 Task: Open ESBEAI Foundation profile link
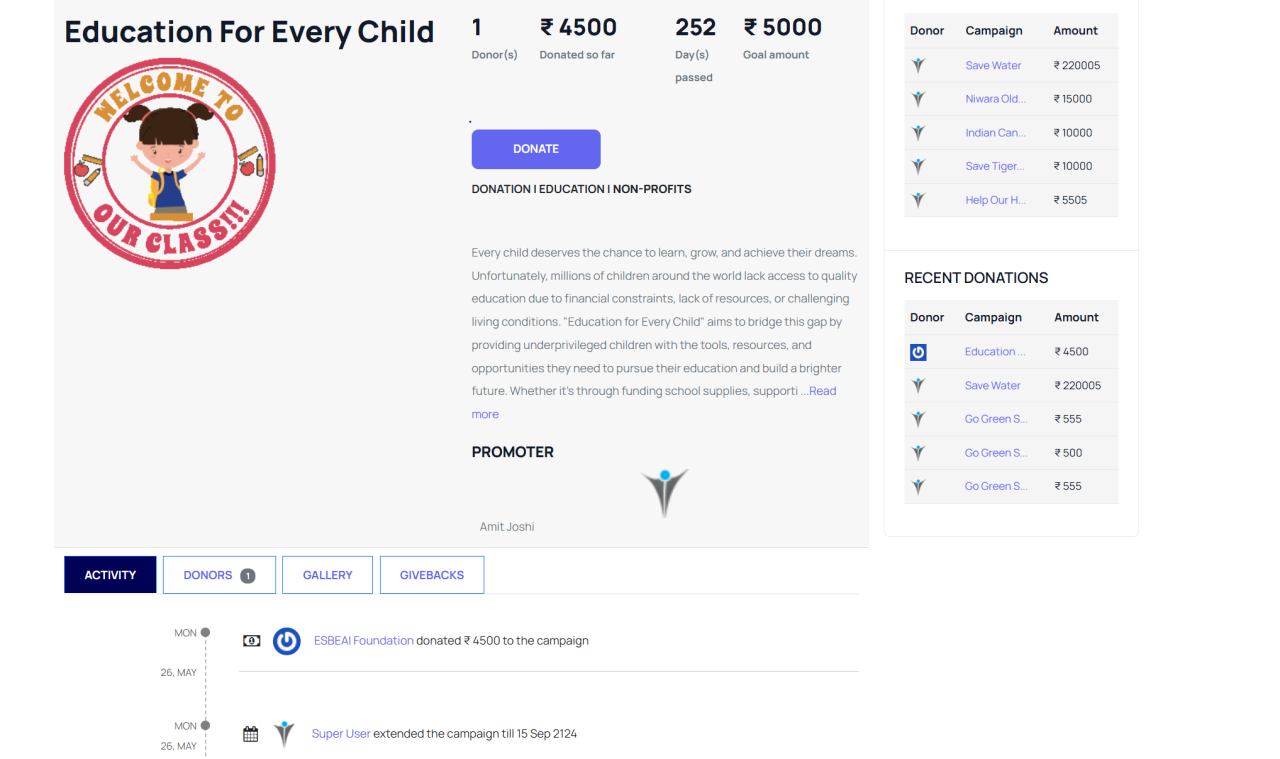coord(363,641)
